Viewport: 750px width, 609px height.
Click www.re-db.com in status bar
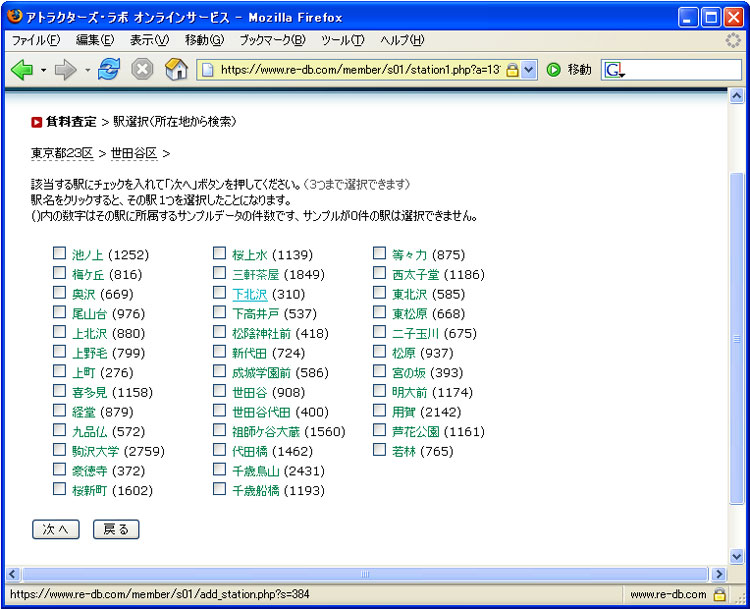point(668,595)
